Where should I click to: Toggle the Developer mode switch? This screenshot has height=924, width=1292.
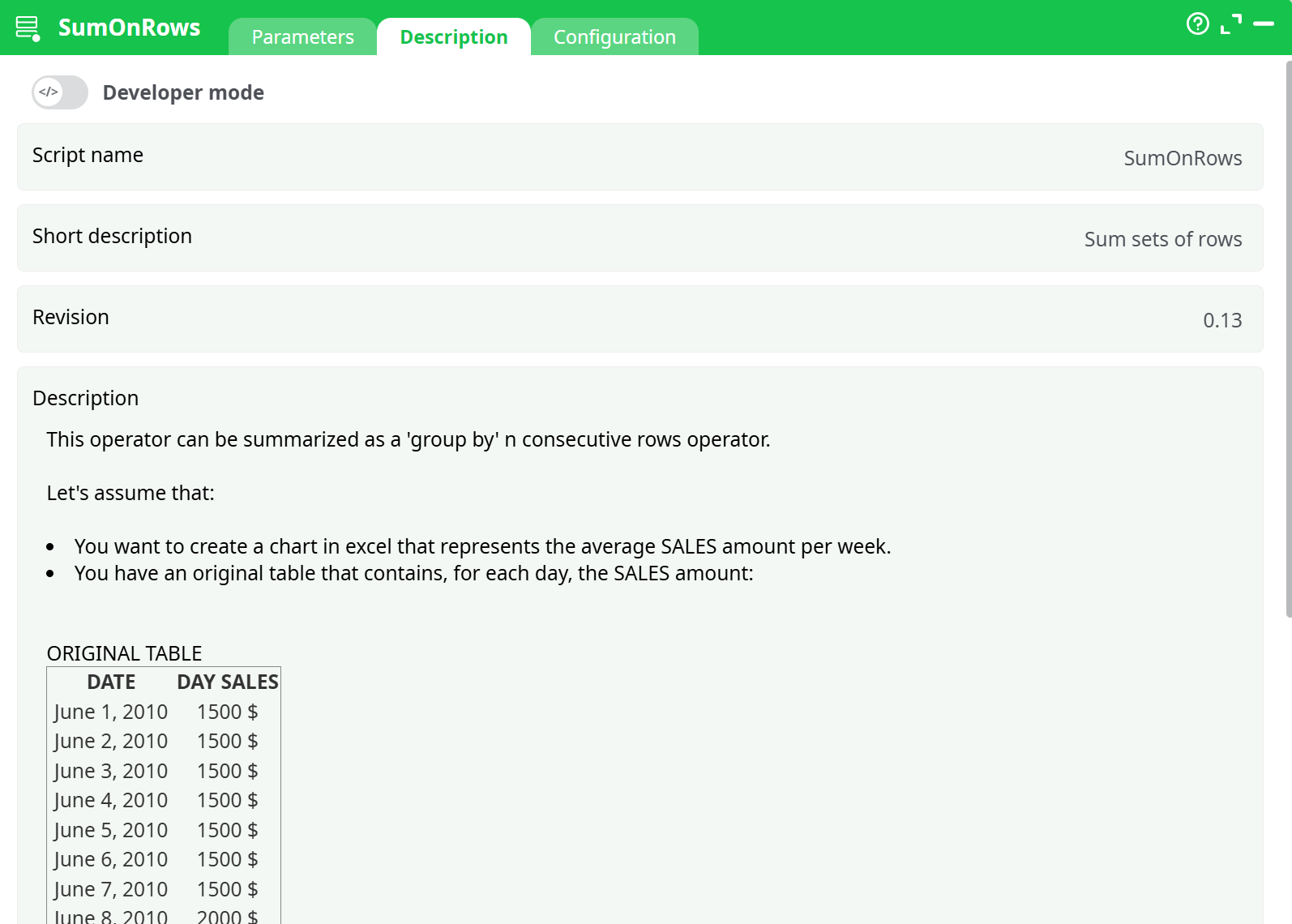pyautogui.click(x=60, y=92)
